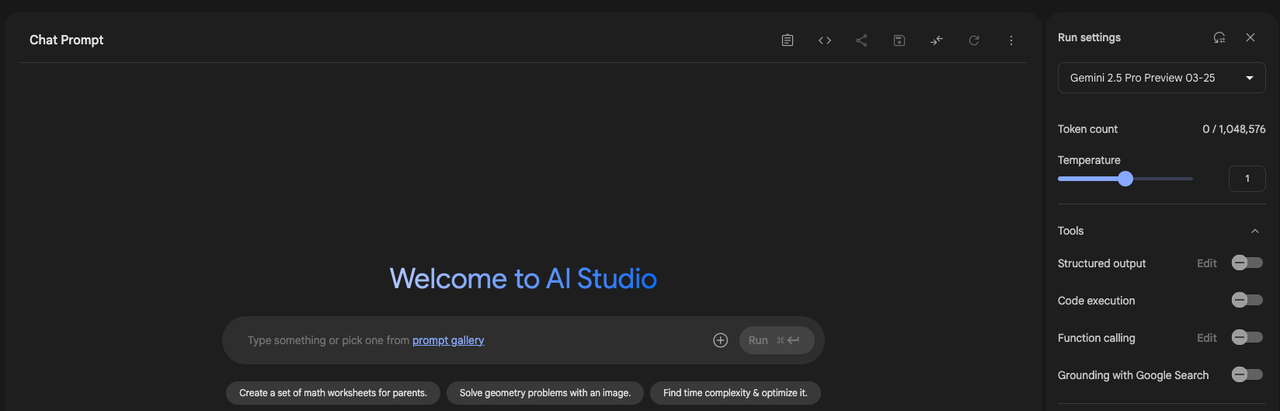
Task: Open the three-dot more options menu
Action: click(x=1011, y=40)
